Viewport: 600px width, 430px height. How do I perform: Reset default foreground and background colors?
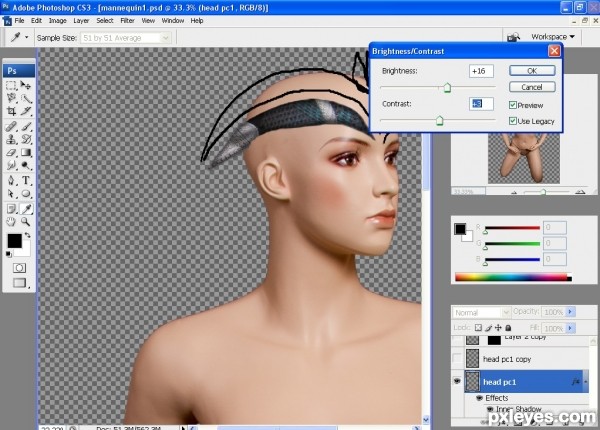tap(8, 254)
